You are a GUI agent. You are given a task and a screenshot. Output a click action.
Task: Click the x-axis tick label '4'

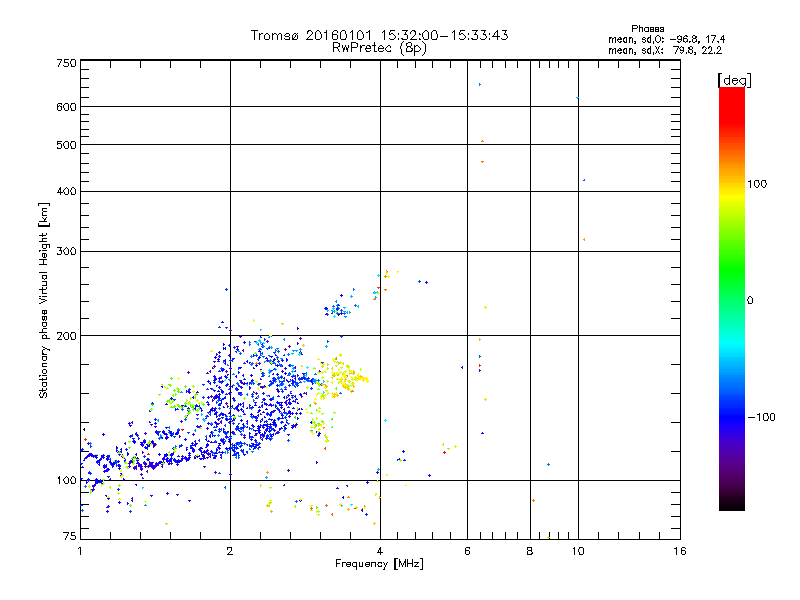[x=380, y=551]
